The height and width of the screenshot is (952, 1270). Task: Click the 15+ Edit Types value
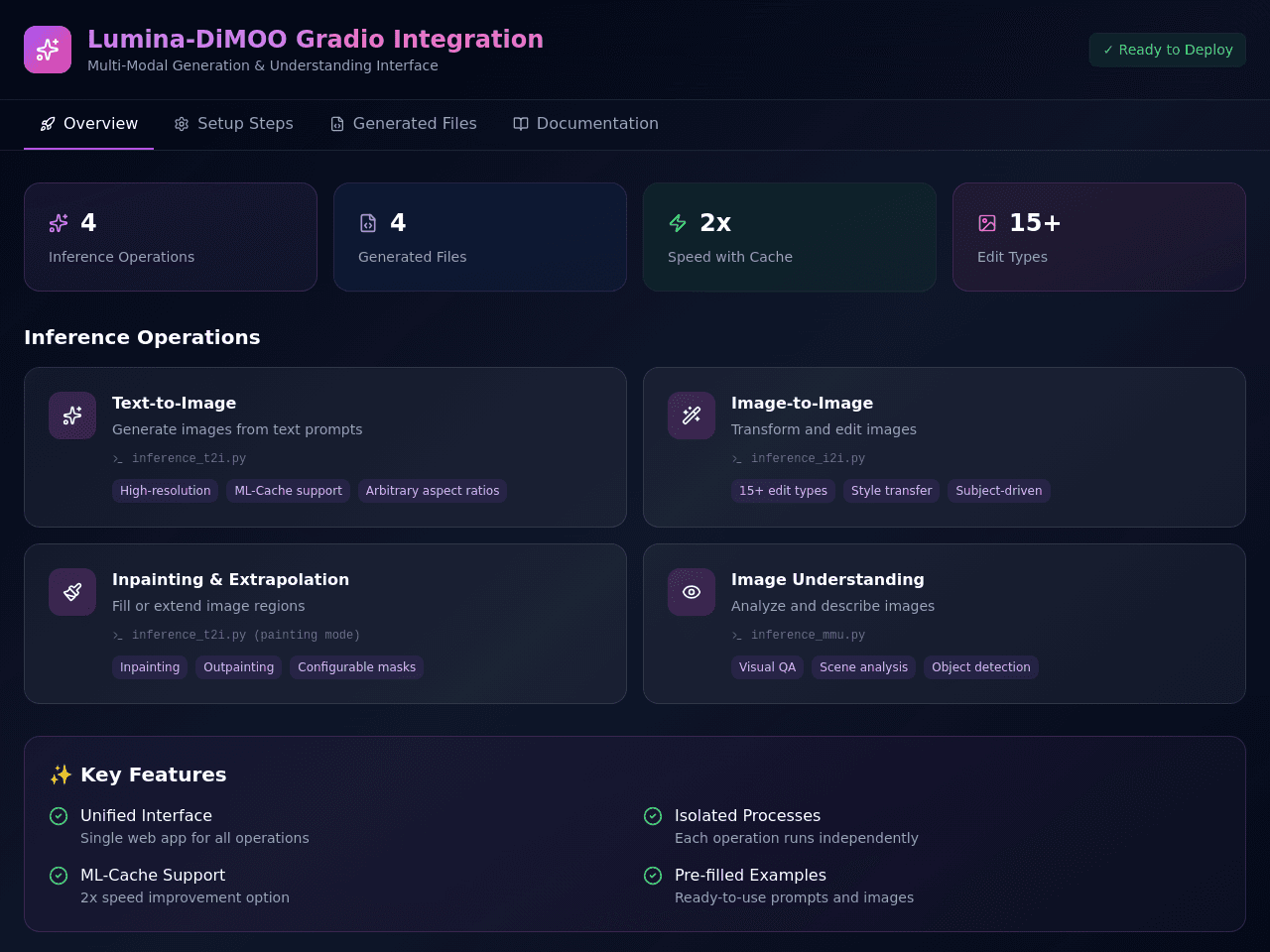point(1035,223)
